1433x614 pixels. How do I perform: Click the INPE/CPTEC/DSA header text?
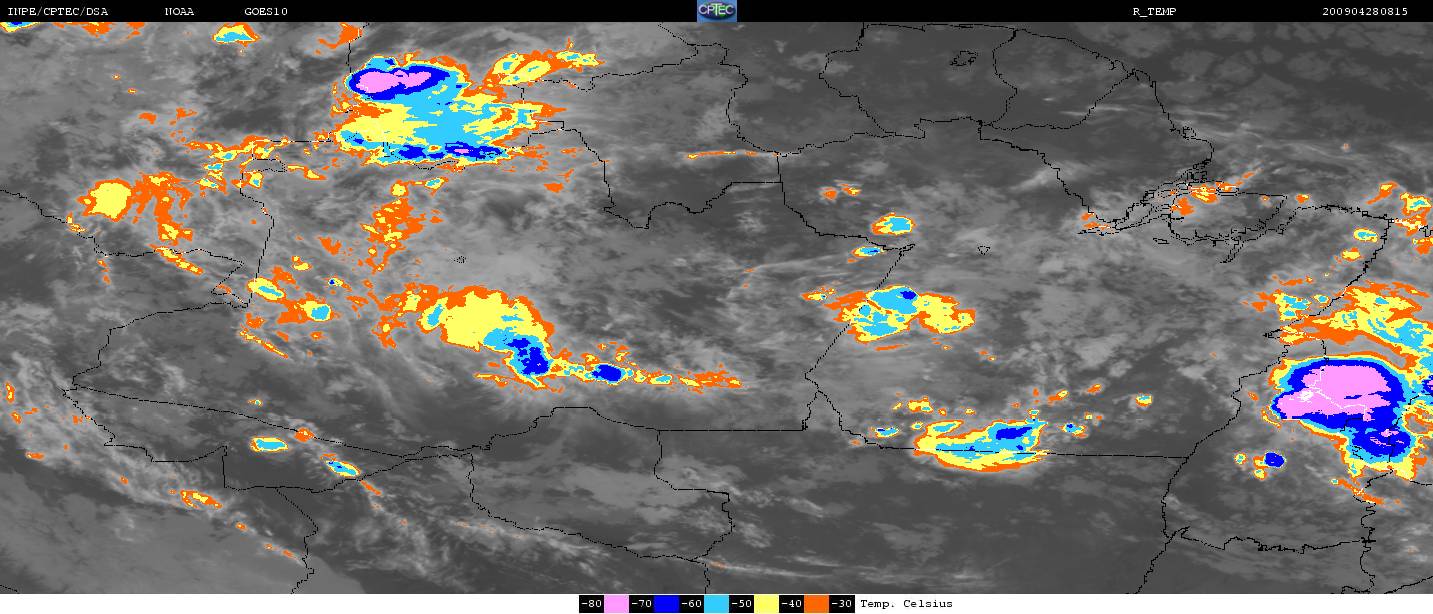[x=58, y=12]
